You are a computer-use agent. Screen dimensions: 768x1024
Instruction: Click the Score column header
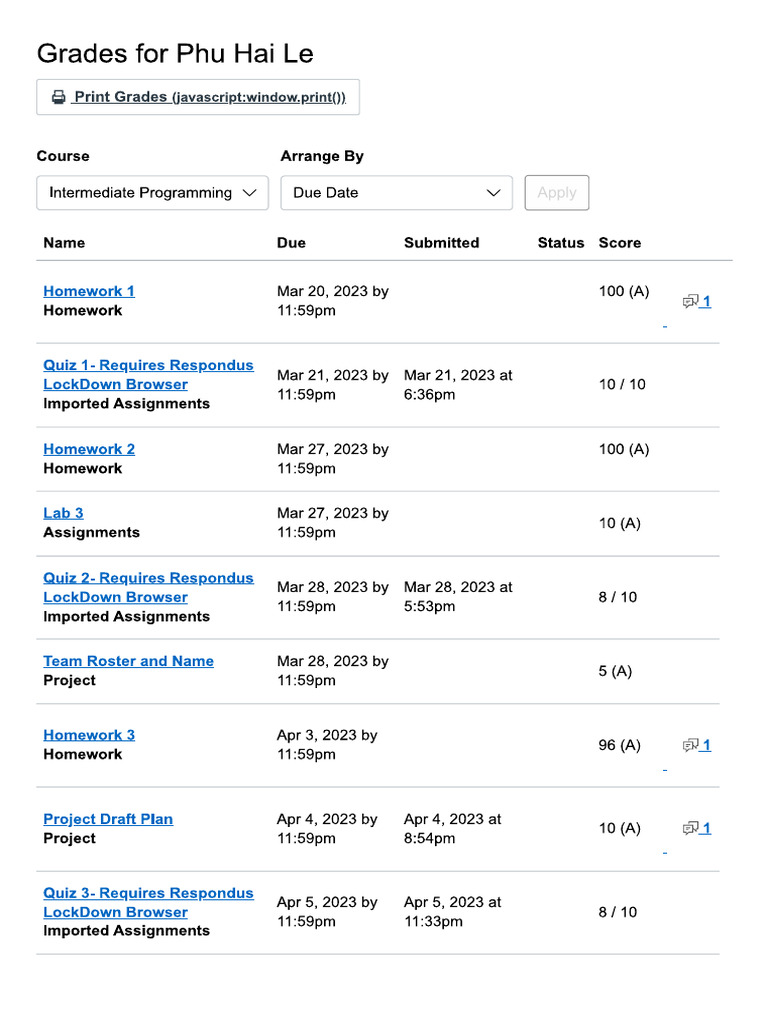620,243
